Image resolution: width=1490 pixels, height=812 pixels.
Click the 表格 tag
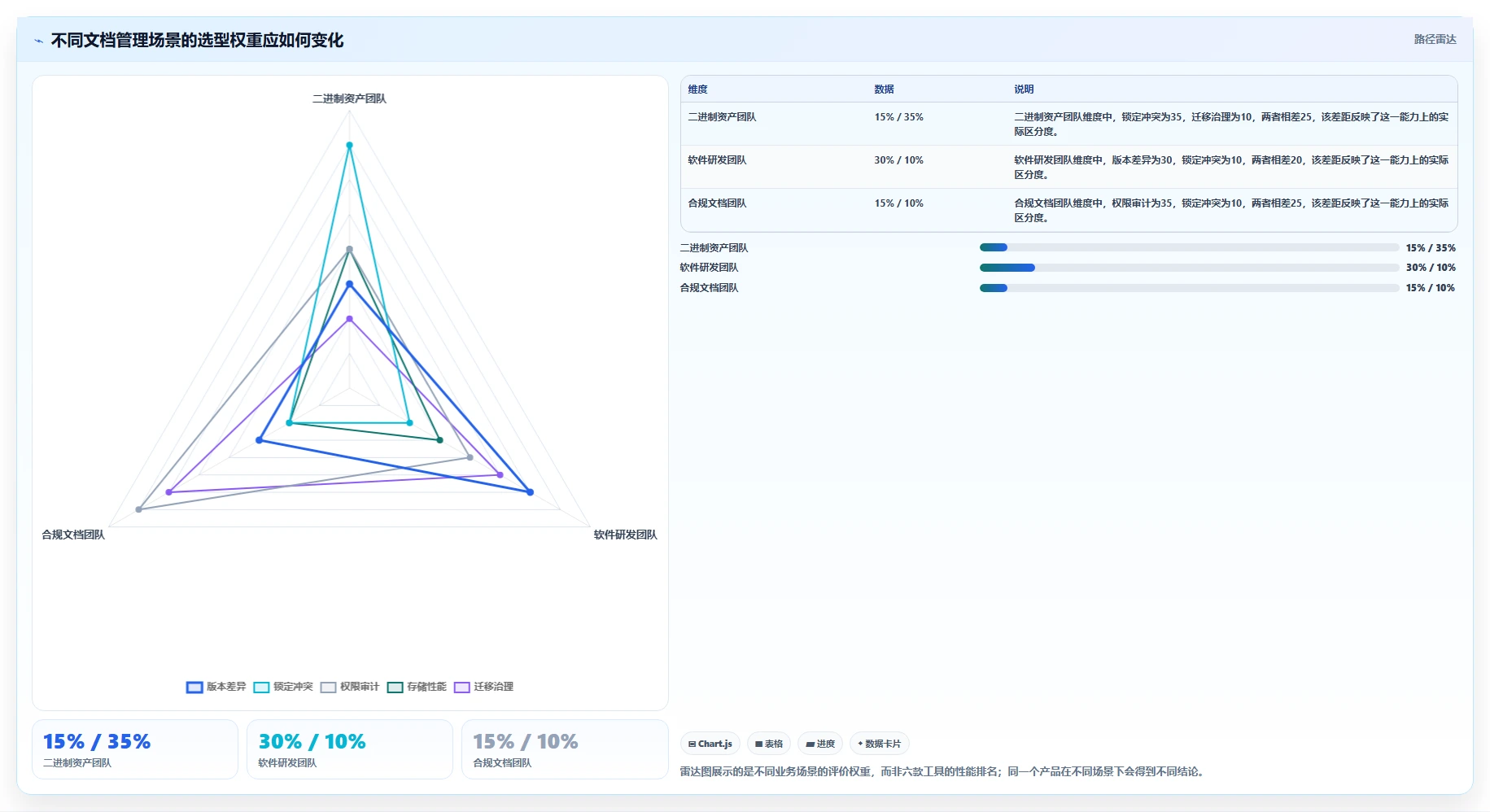pyautogui.click(x=769, y=744)
